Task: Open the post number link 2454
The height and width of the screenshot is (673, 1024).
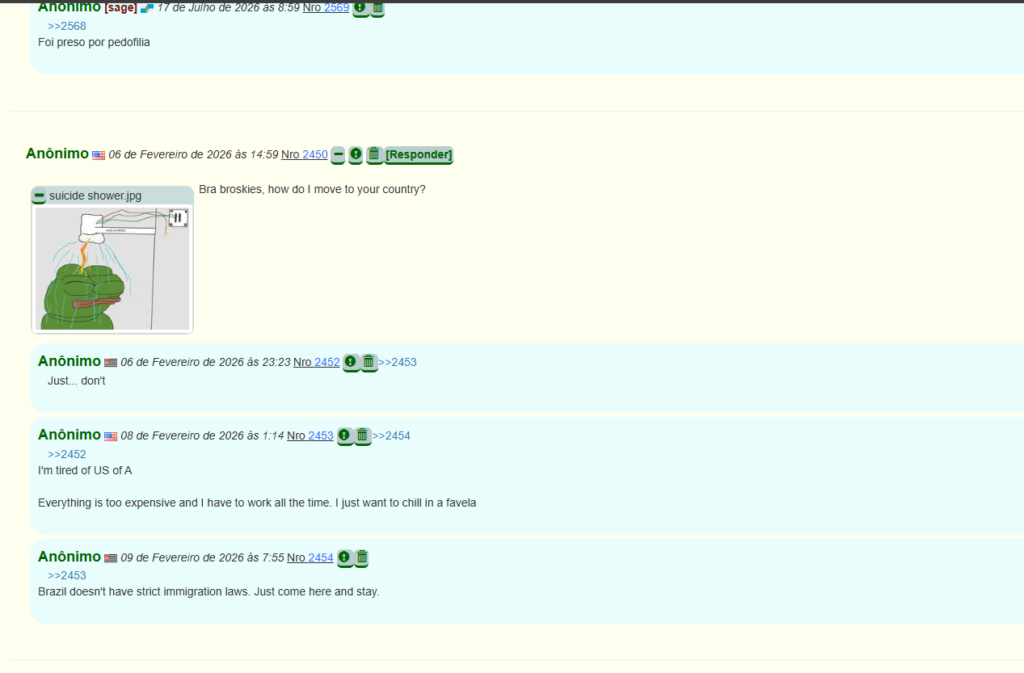Action: 321,557
